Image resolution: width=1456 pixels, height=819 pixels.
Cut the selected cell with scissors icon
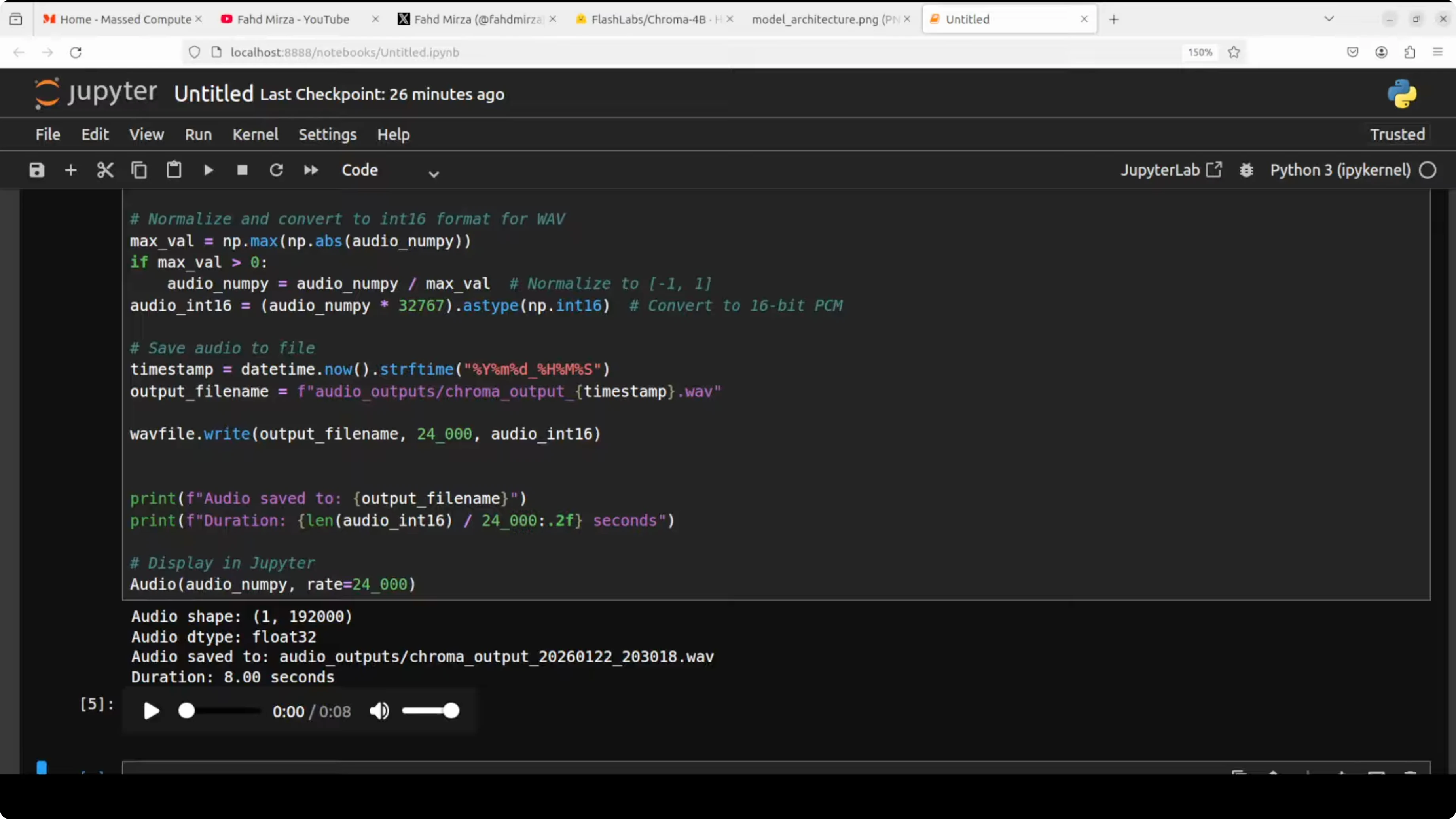(x=105, y=170)
